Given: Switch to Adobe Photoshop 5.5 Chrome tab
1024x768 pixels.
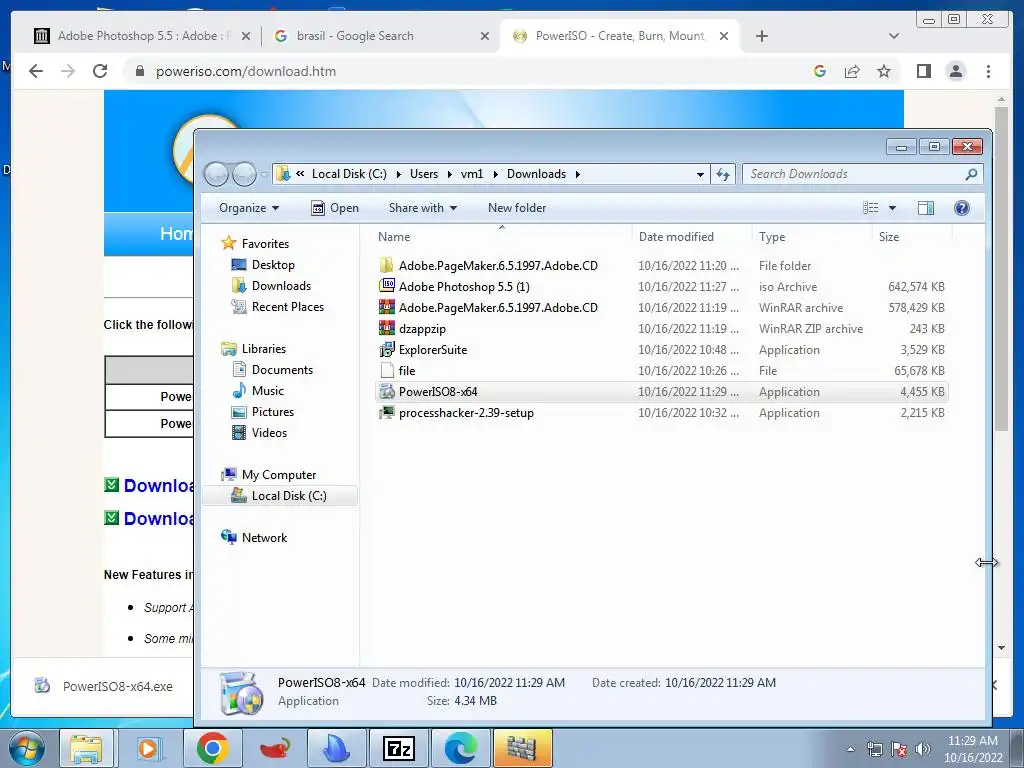Looking at the screenshot, I should point(142,36).
